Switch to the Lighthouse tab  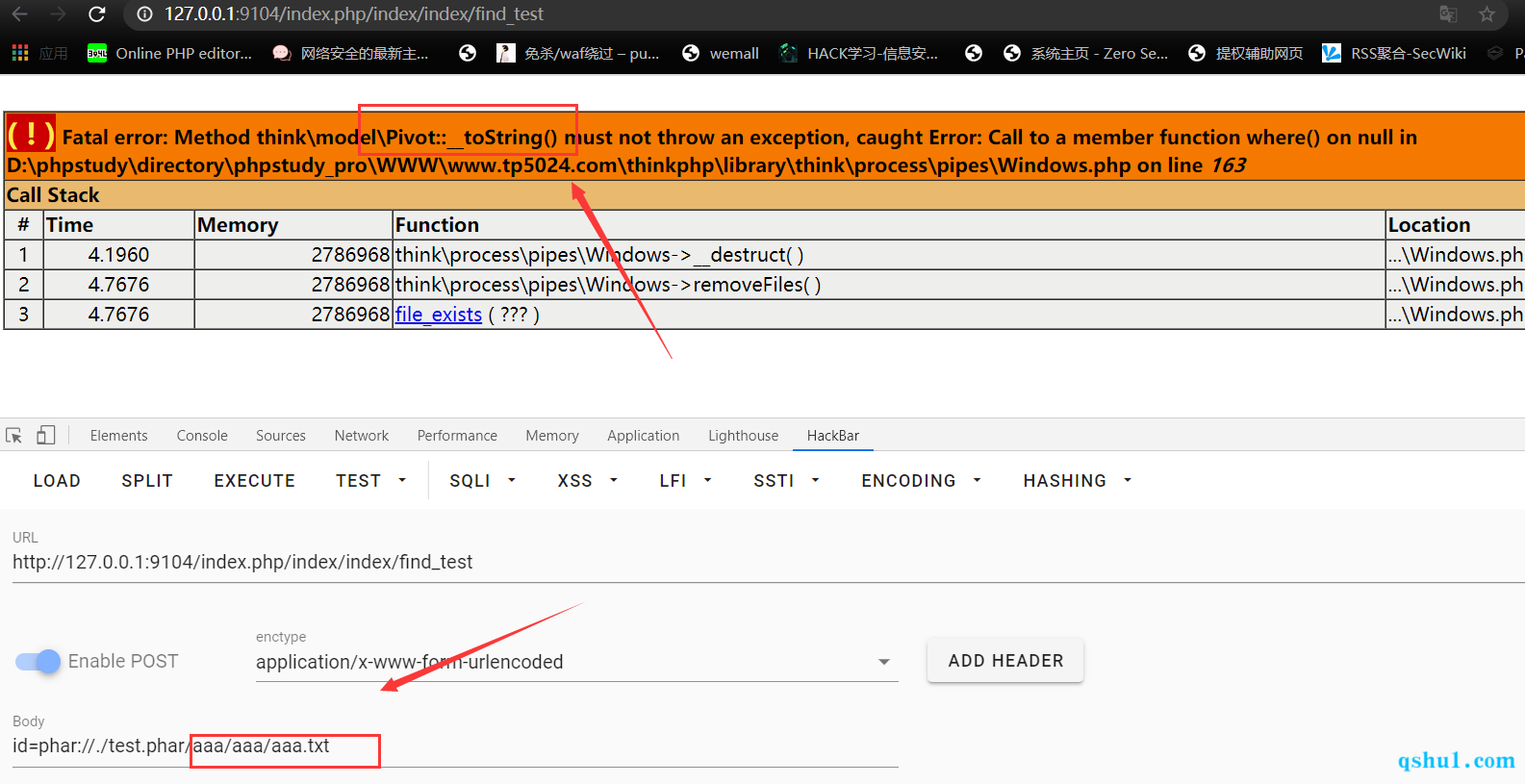point(744,436)
